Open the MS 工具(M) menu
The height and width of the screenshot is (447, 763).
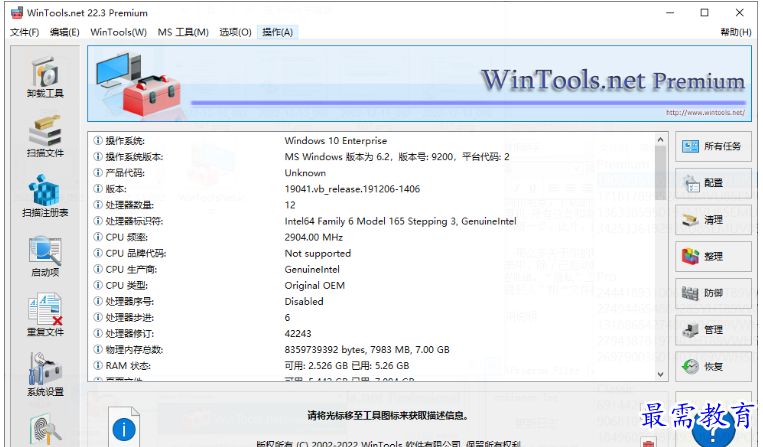pos(183,32)
